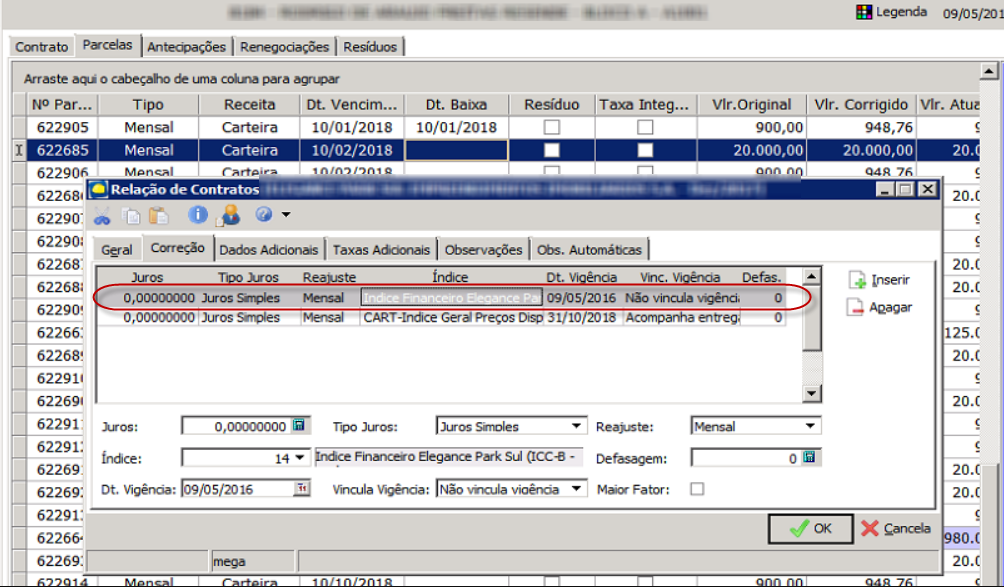Viewport: 1004px width, 587px height.
Task: Open the Renegociações tab
Action: (x=284, y=47)
